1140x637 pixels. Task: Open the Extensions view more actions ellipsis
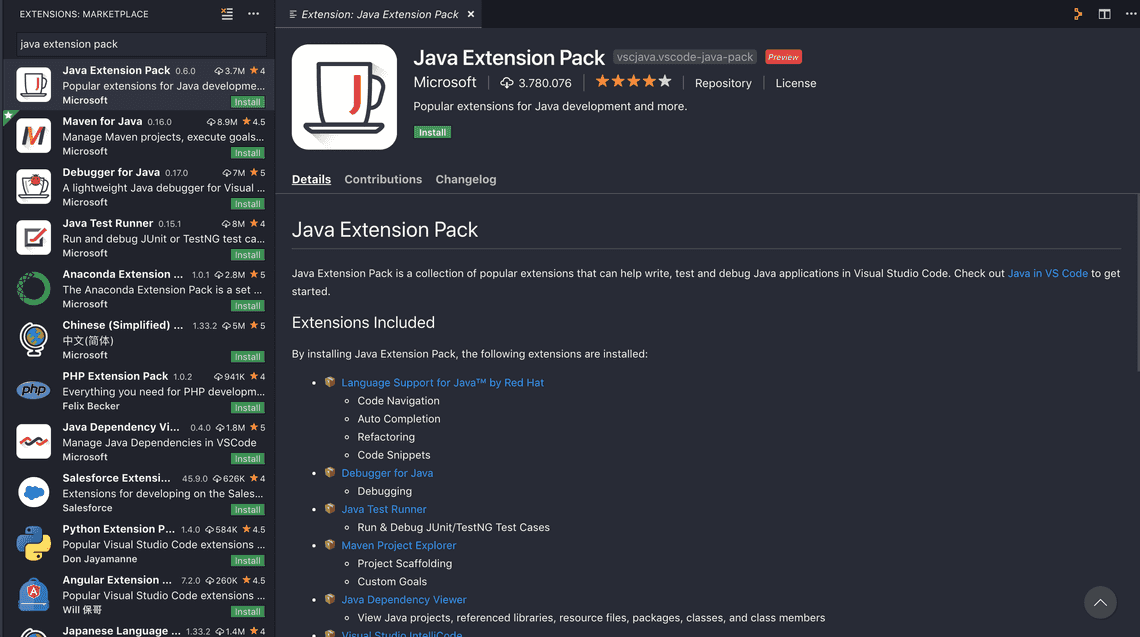click(253, 14)
